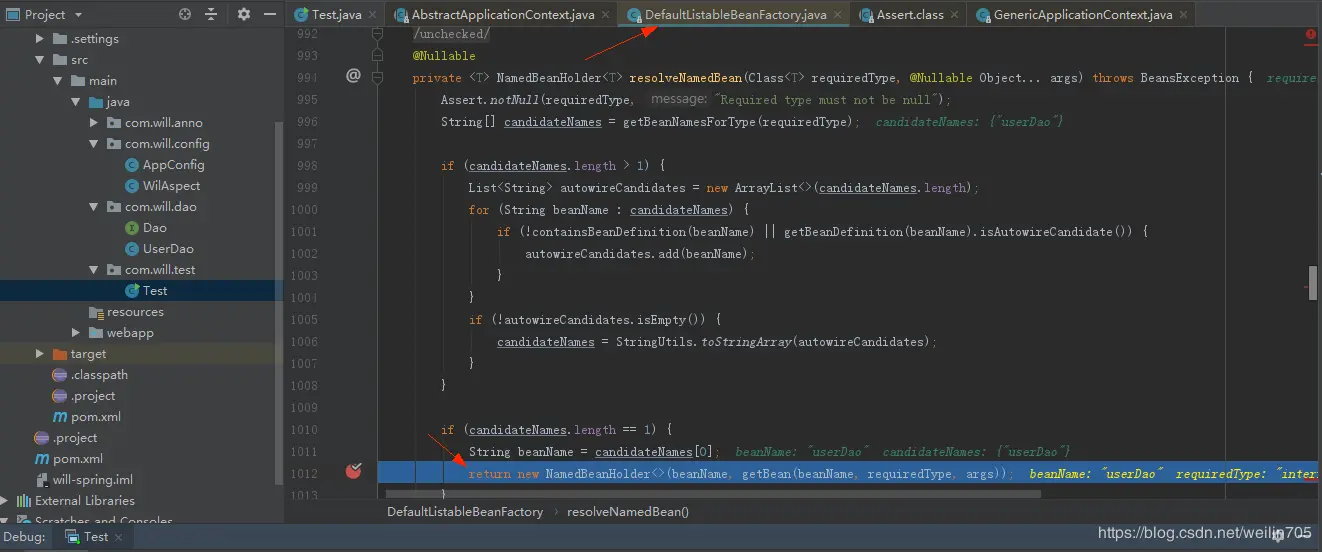
Task: Select the DefaultListableBeanFactory.java tab
Action: 735,15
